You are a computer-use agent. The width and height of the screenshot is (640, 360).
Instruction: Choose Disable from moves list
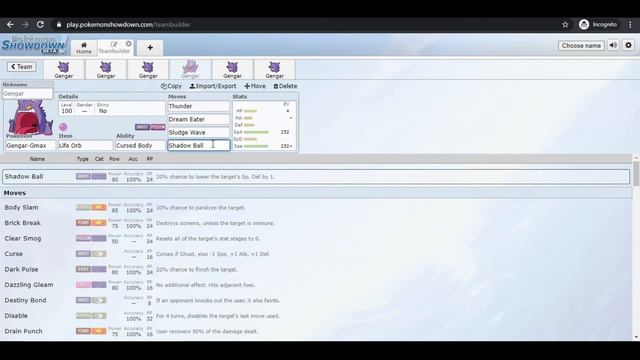(x=316, y=316)
